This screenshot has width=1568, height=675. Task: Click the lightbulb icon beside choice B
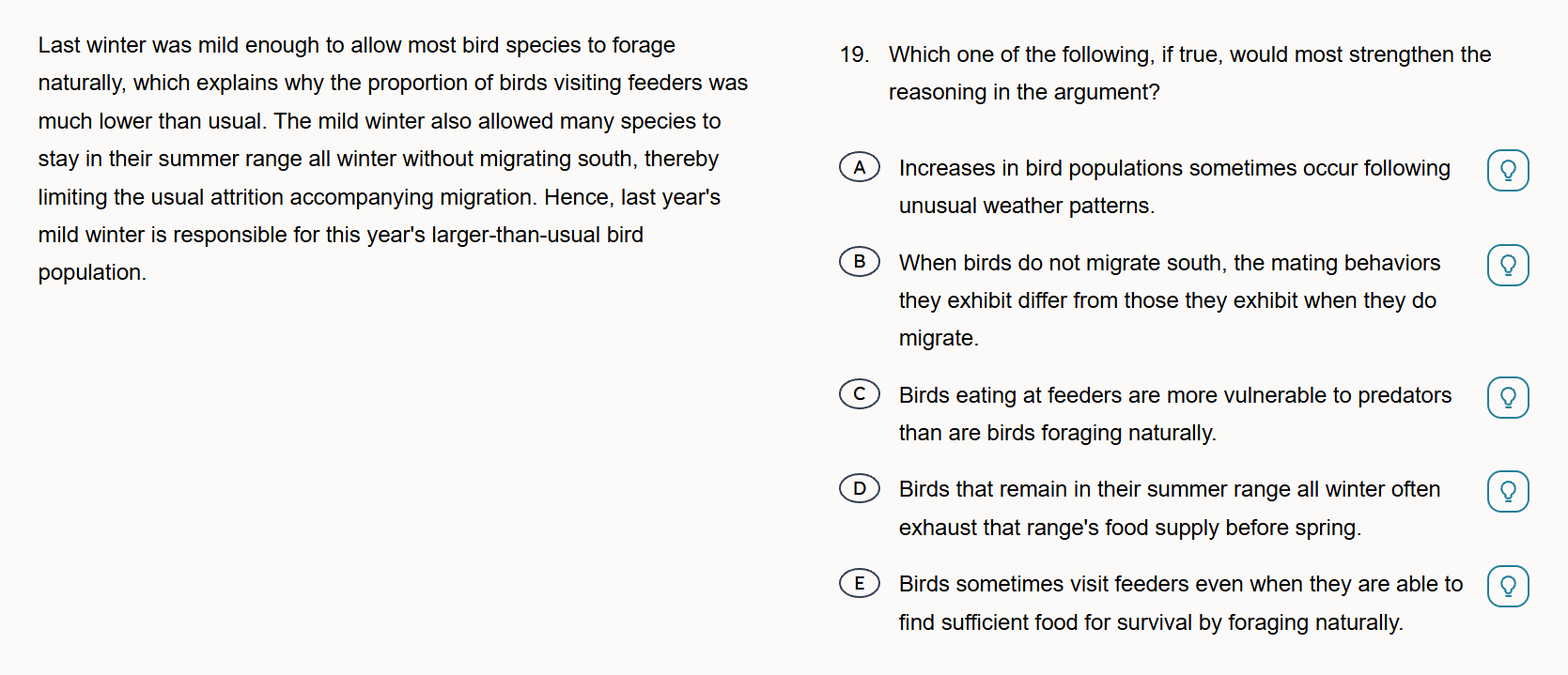(1507, 266)
